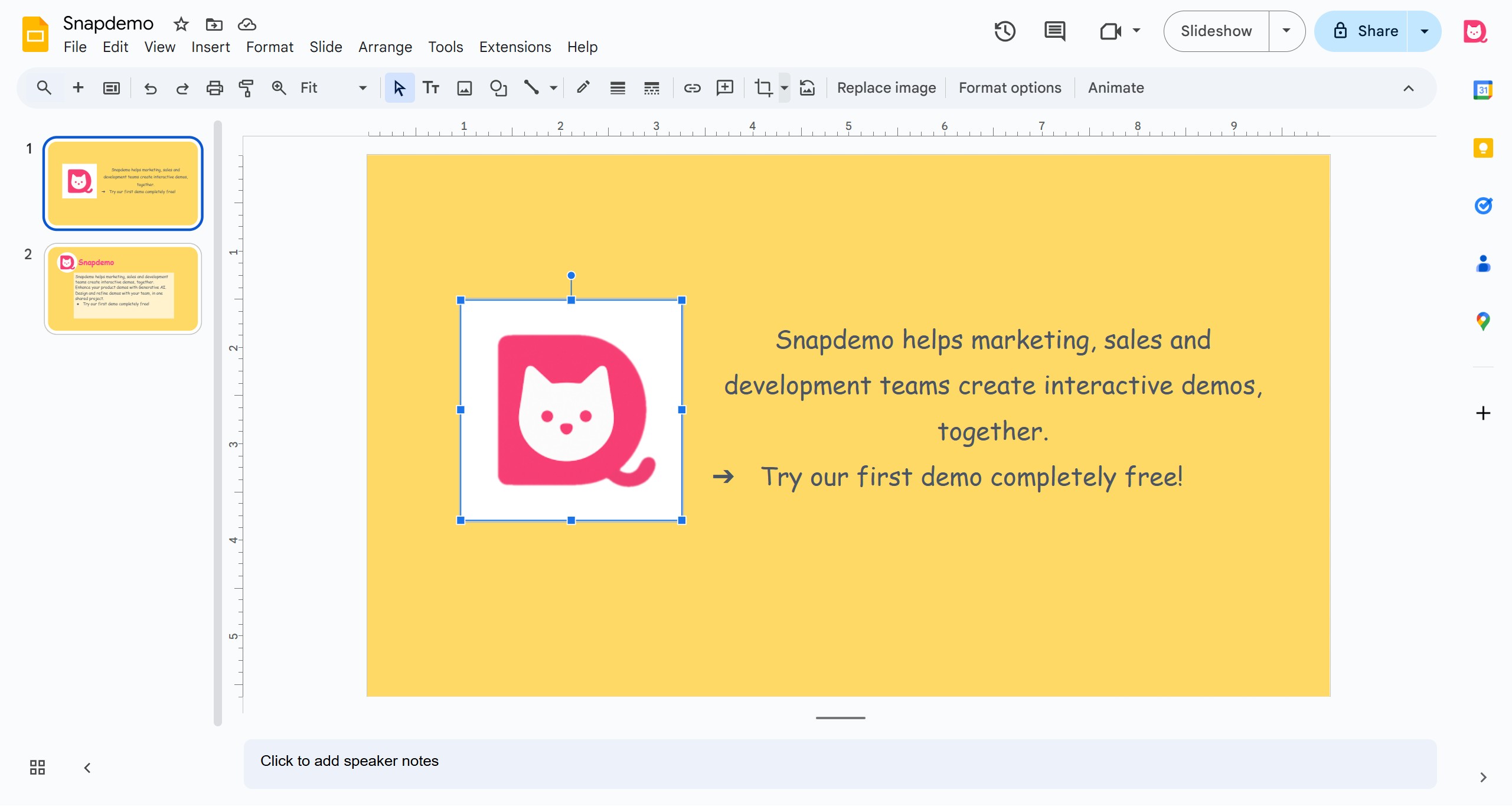Click the Move to folder icon
Image resolution: width=1512 pixels, height=806 pixels.
point(214,24)
